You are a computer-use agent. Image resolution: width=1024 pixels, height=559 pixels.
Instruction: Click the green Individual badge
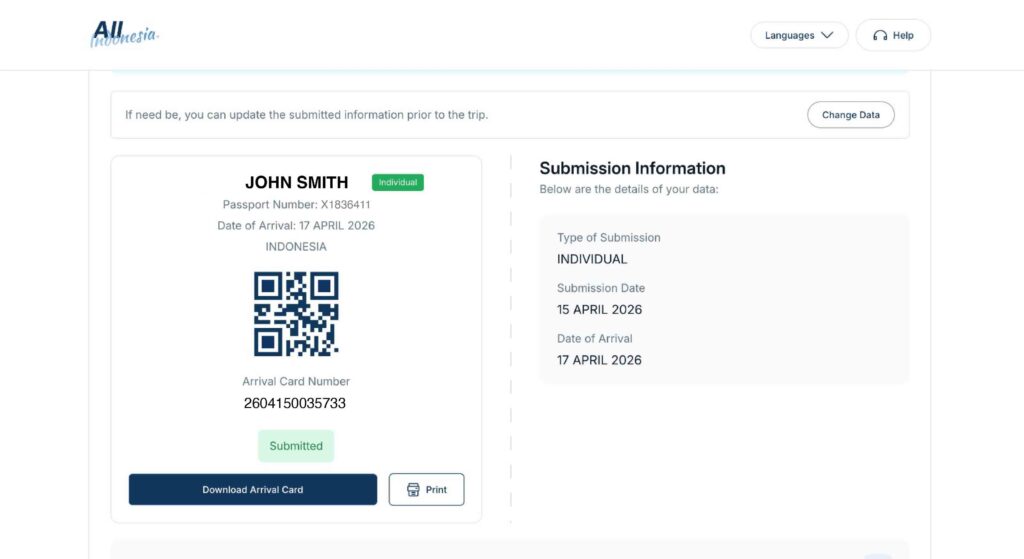click(x=398, y=182)
